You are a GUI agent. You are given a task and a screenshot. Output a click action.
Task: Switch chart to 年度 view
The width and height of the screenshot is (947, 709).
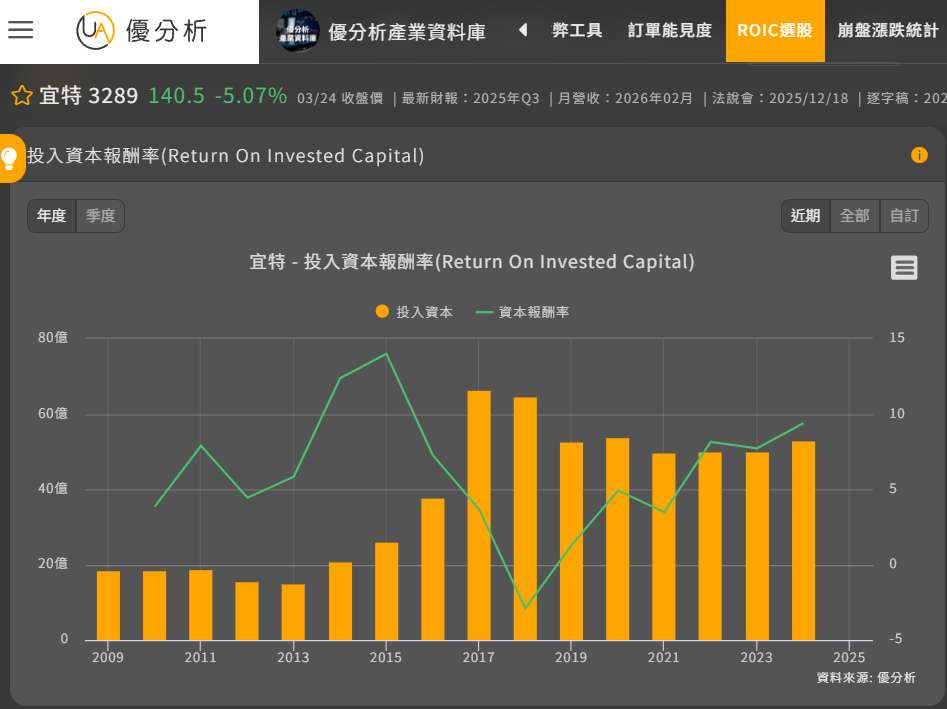(x=52, y=216)
